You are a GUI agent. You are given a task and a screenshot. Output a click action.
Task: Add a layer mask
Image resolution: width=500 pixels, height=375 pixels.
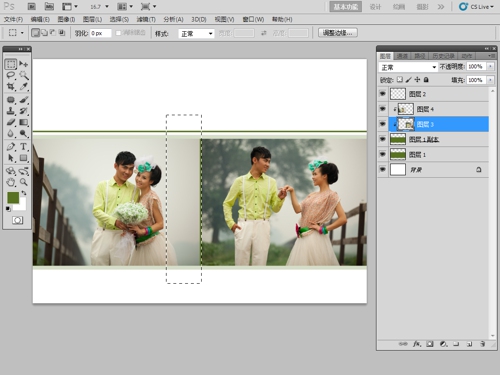[x=430, y=344]
